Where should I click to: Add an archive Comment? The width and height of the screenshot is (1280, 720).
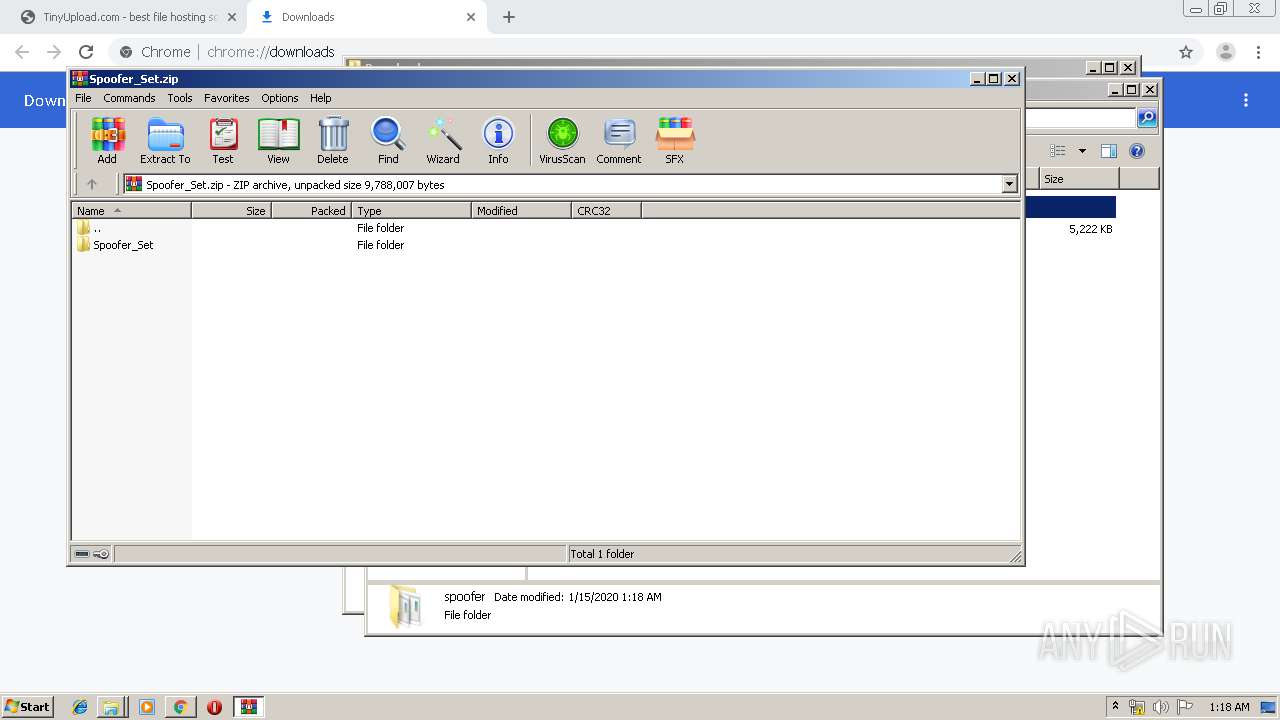point(619,140)
